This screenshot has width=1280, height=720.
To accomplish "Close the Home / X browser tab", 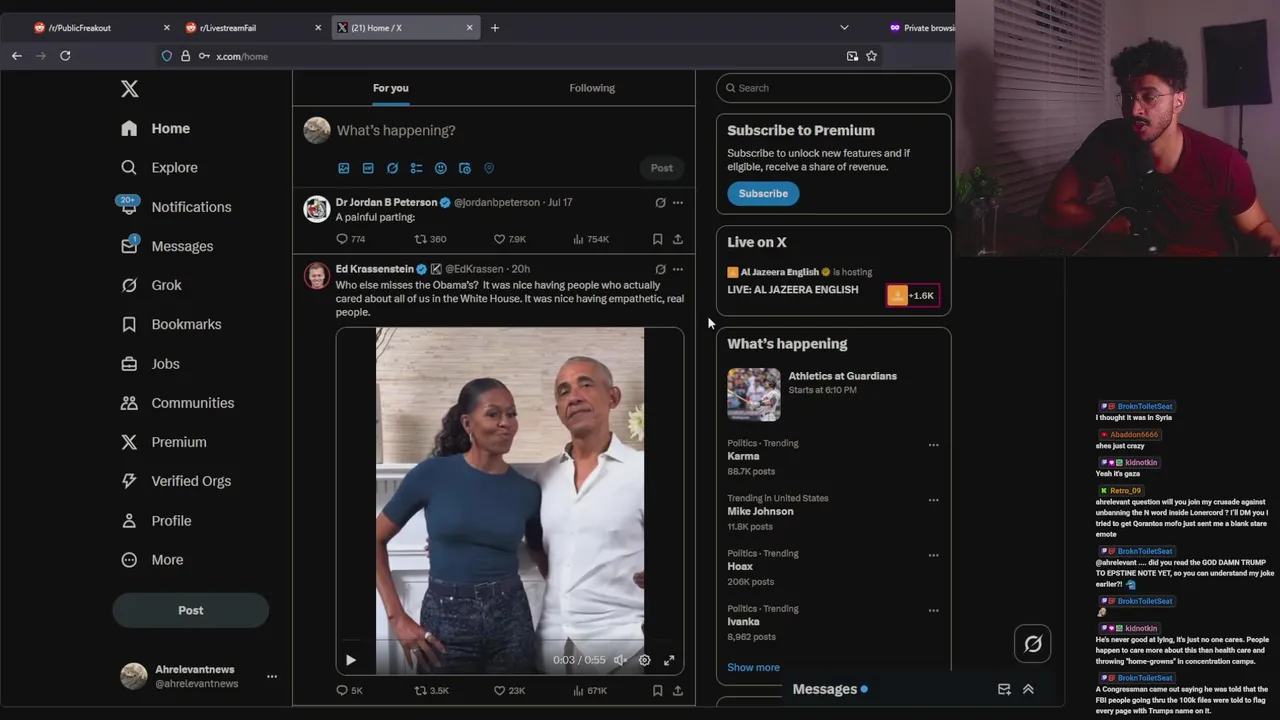I will click(469, 28).
